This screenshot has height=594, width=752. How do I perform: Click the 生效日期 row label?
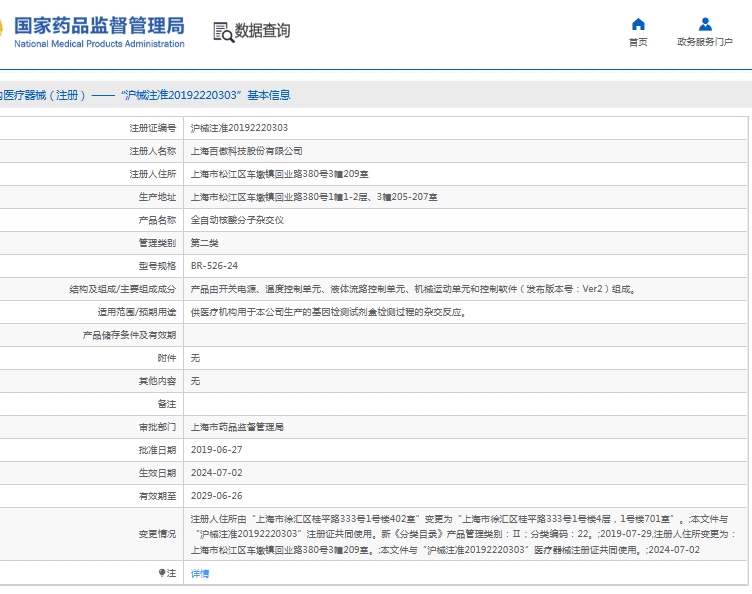click(x=157, y=473)
